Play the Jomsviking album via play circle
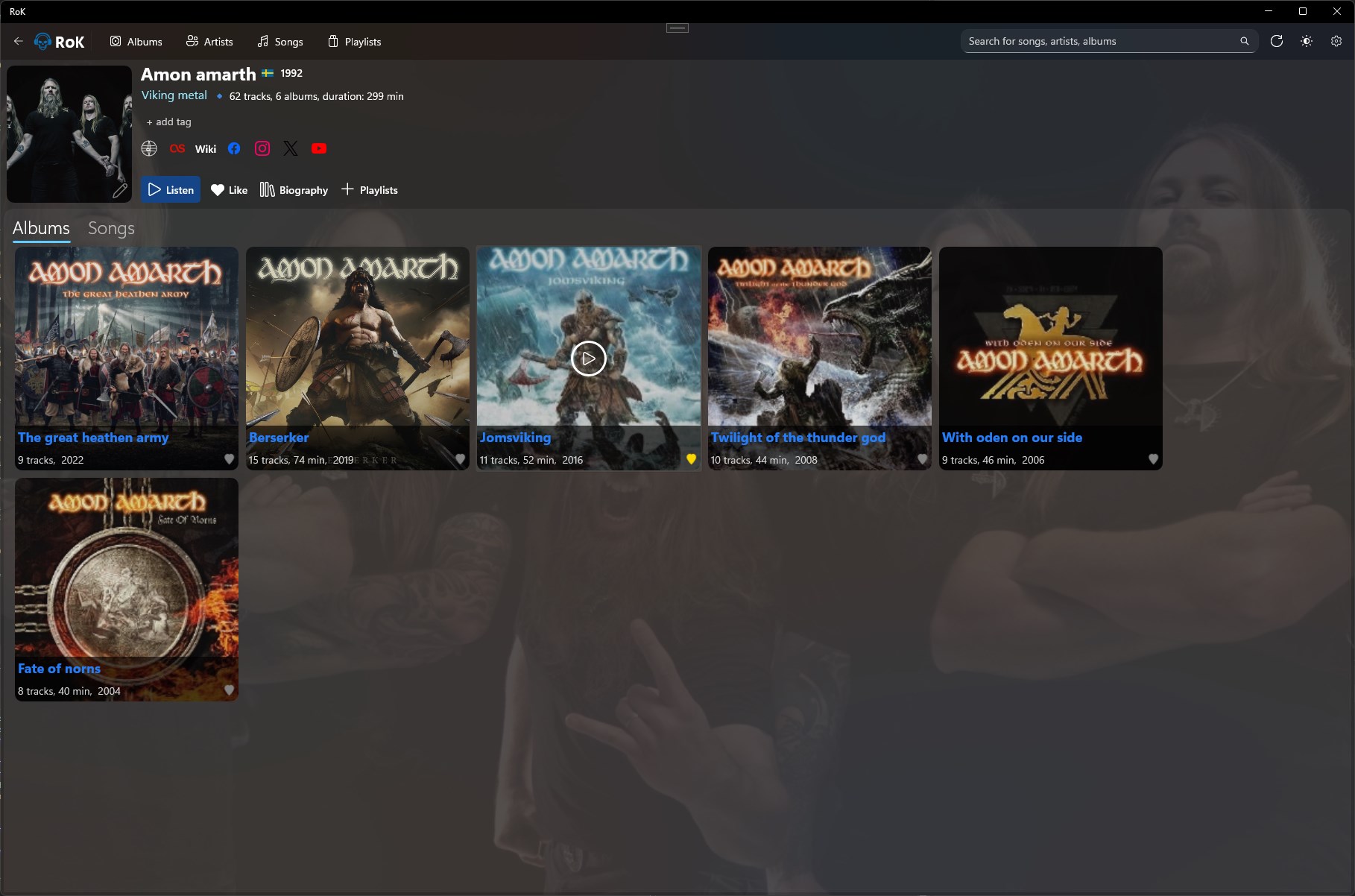The width and height of the screenshot is (1355, 896). click(x=589, y=359)
